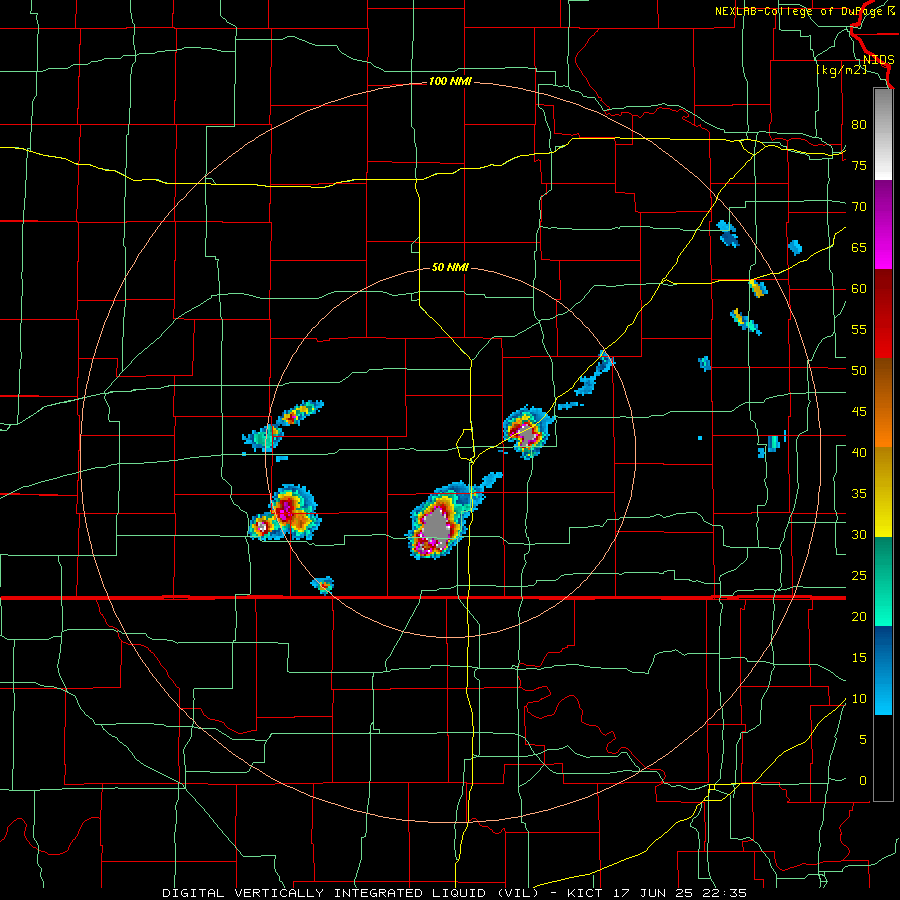This screenshot has width=900, height=900.
Task: Select the red segment of the color scale
Action: (x=883, y=314)
